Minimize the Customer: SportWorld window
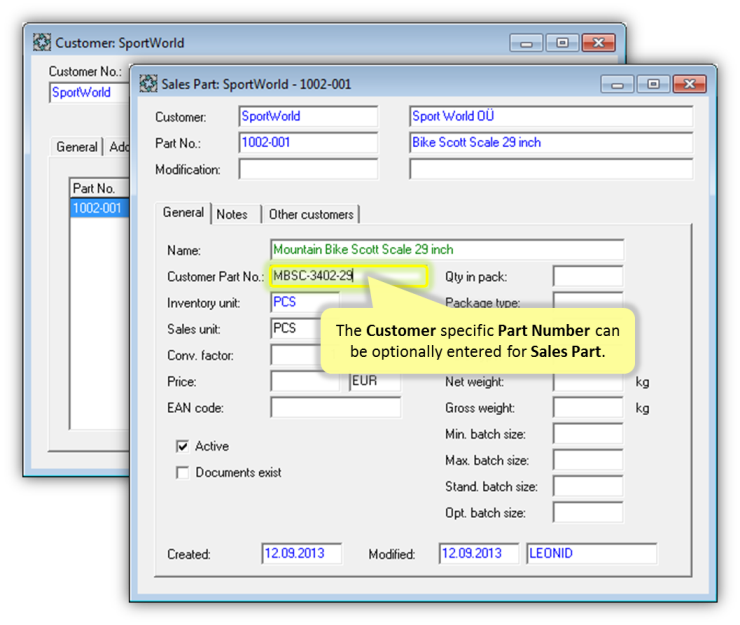 [x=526, y=43]
